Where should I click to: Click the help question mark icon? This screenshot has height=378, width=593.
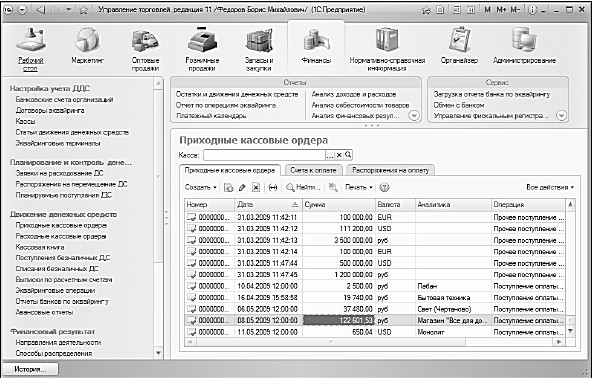(x=384, y=187)
